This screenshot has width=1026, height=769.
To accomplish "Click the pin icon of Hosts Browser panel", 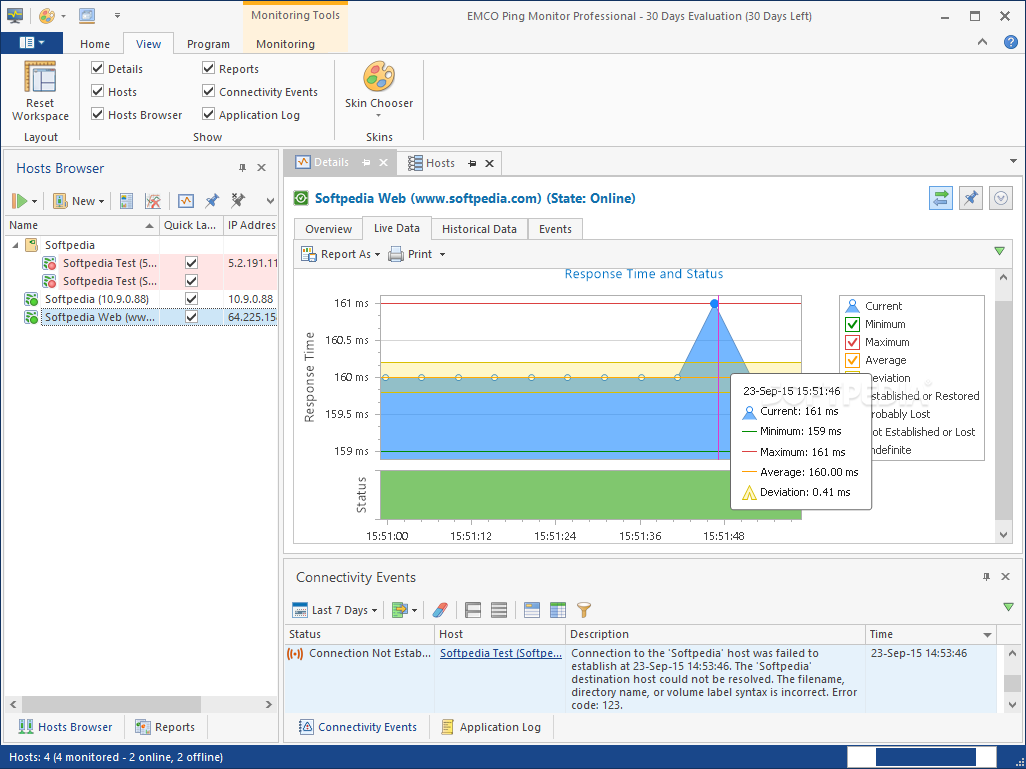I will (x=242, y=168).
